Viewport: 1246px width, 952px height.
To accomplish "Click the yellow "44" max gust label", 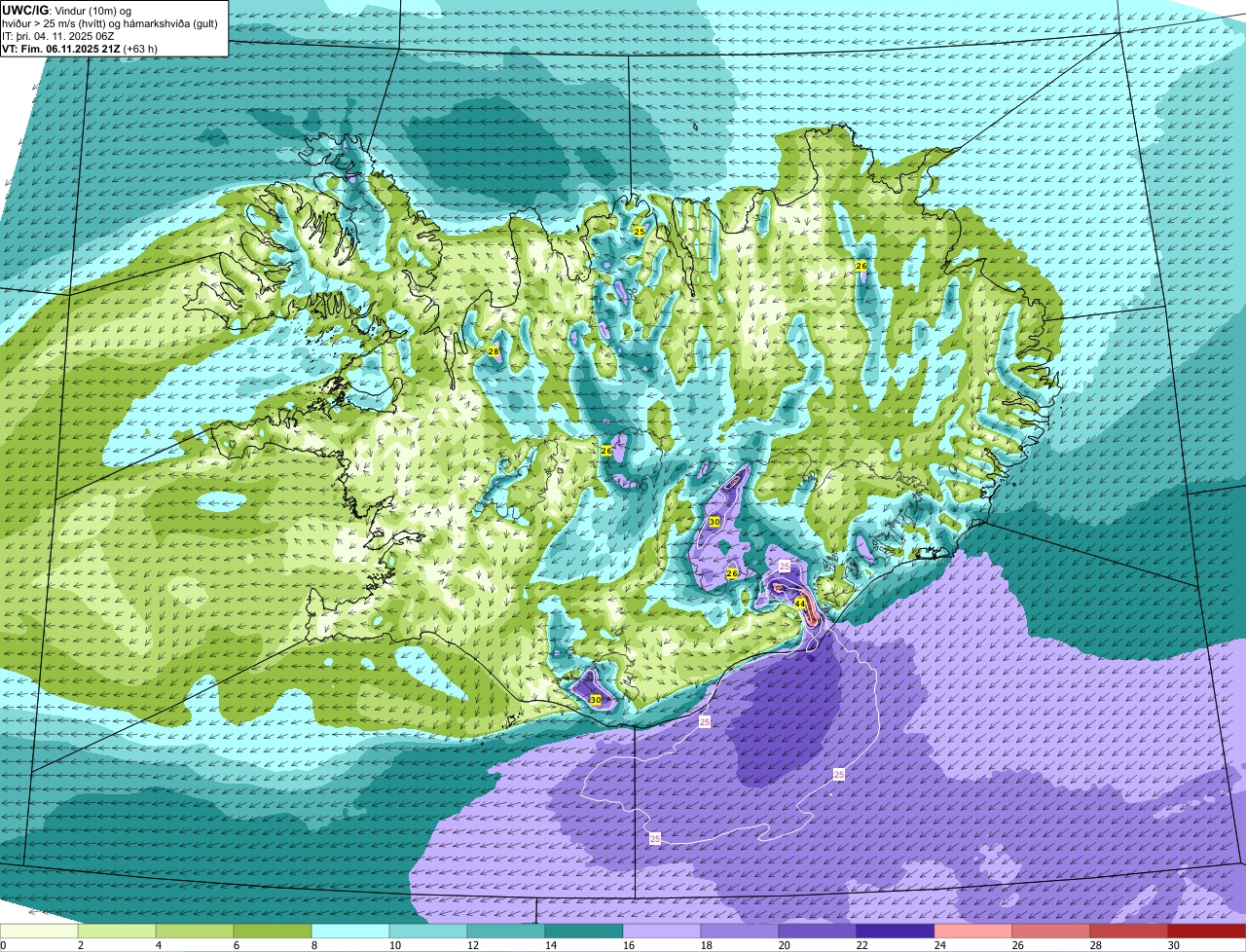I will (799, 604).
